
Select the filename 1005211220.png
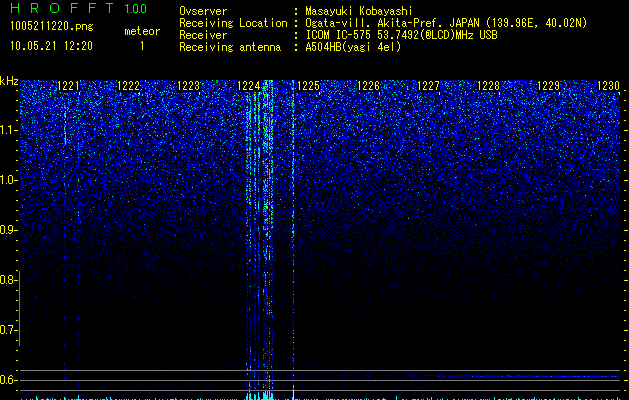(x=52, y=27)
